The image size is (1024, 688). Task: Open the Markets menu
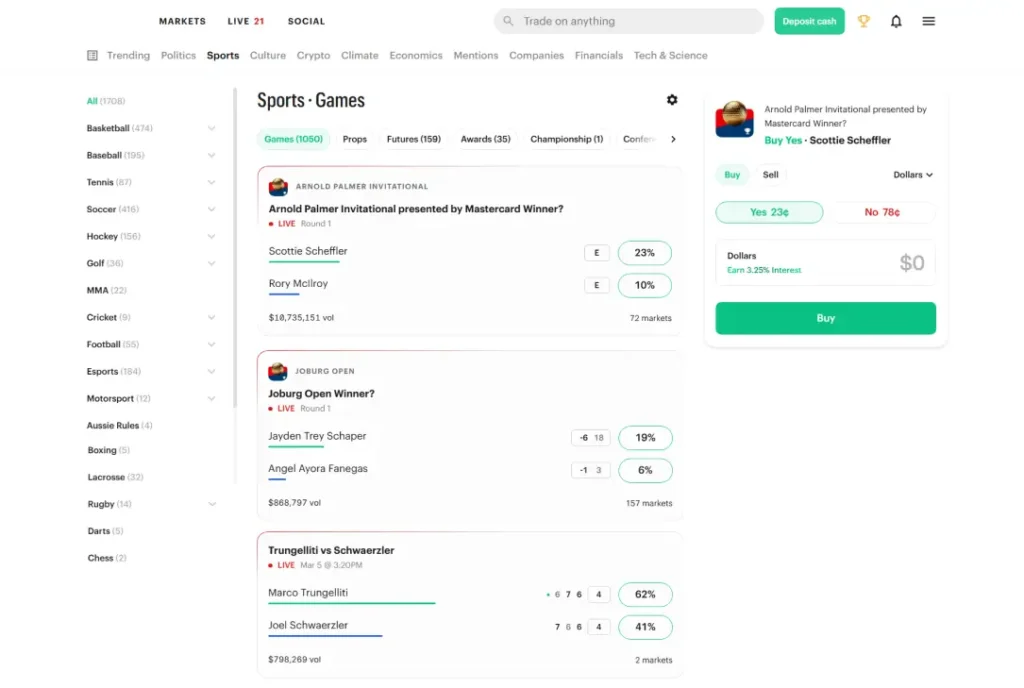tap(182, 21)
